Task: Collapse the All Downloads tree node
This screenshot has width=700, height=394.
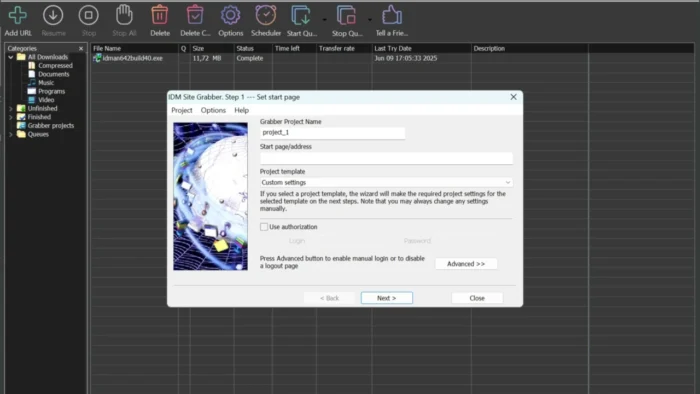Action: [11, 57]
